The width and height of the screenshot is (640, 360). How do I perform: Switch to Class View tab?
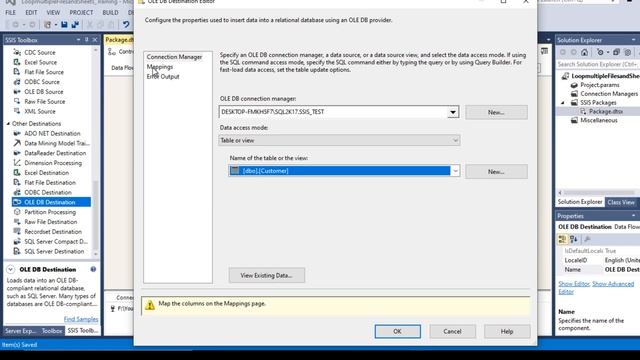620,202
